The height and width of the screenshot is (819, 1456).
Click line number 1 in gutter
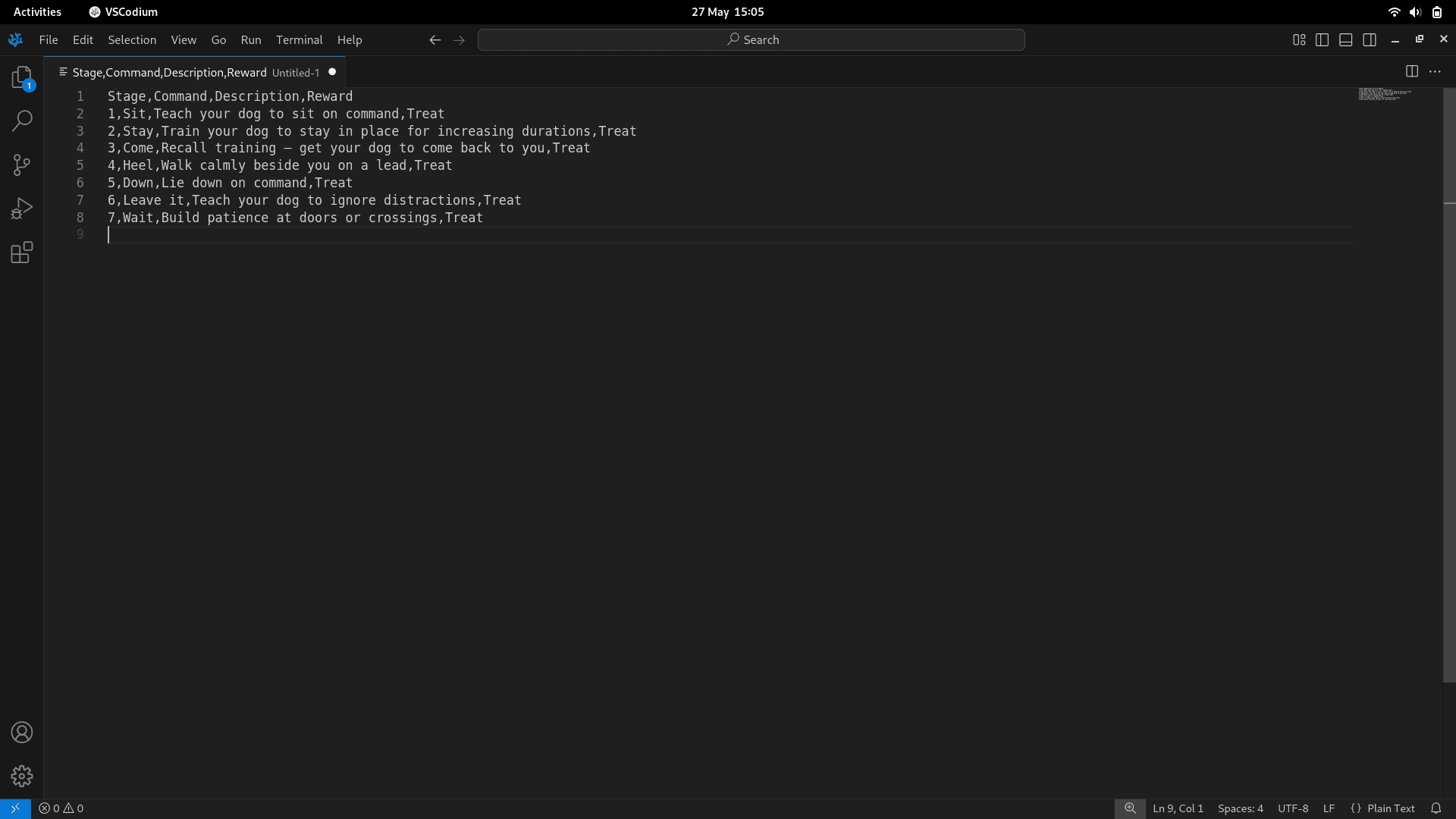(x=80, y=96)
